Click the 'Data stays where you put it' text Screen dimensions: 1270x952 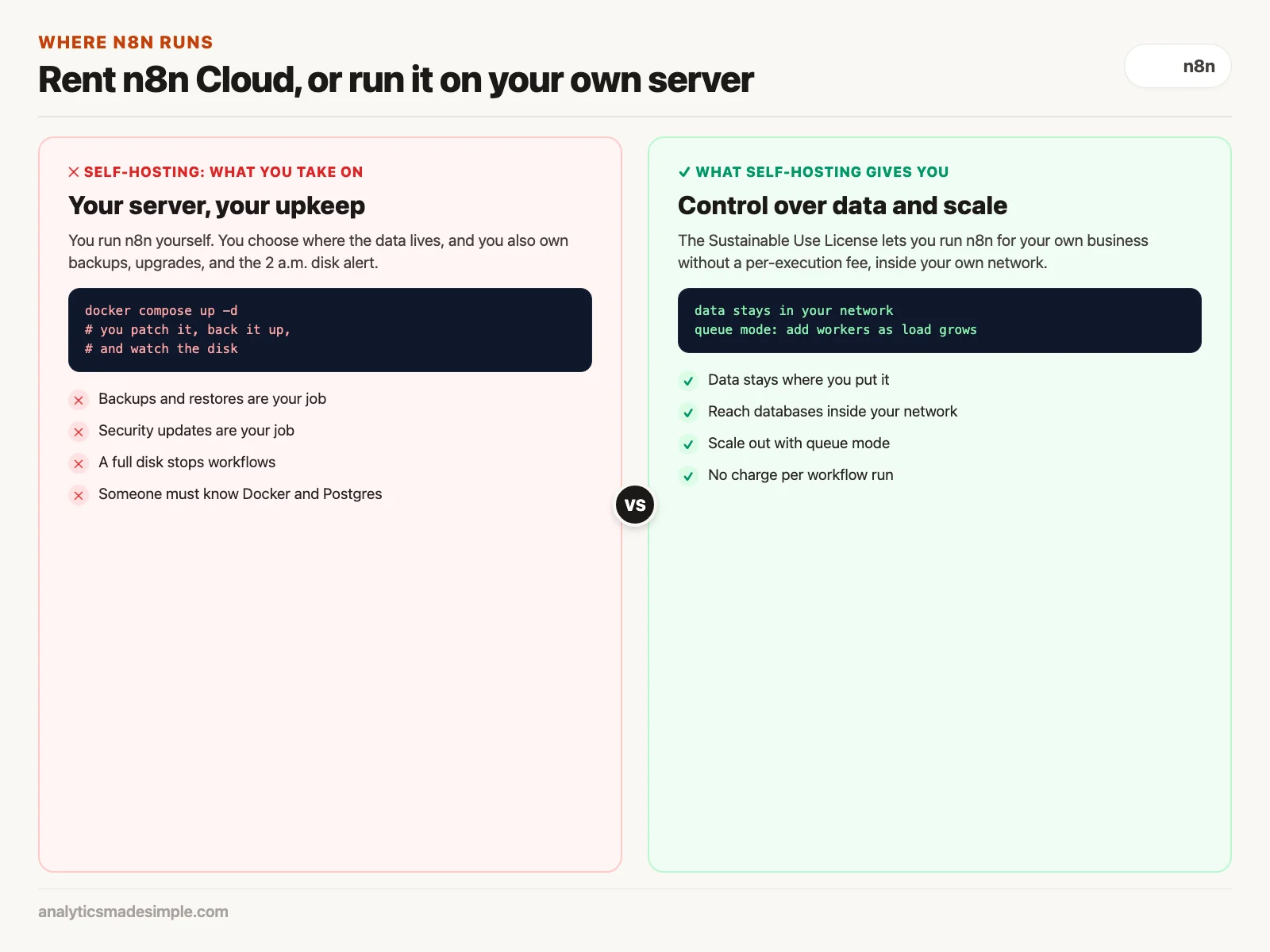tap(799, 380)
